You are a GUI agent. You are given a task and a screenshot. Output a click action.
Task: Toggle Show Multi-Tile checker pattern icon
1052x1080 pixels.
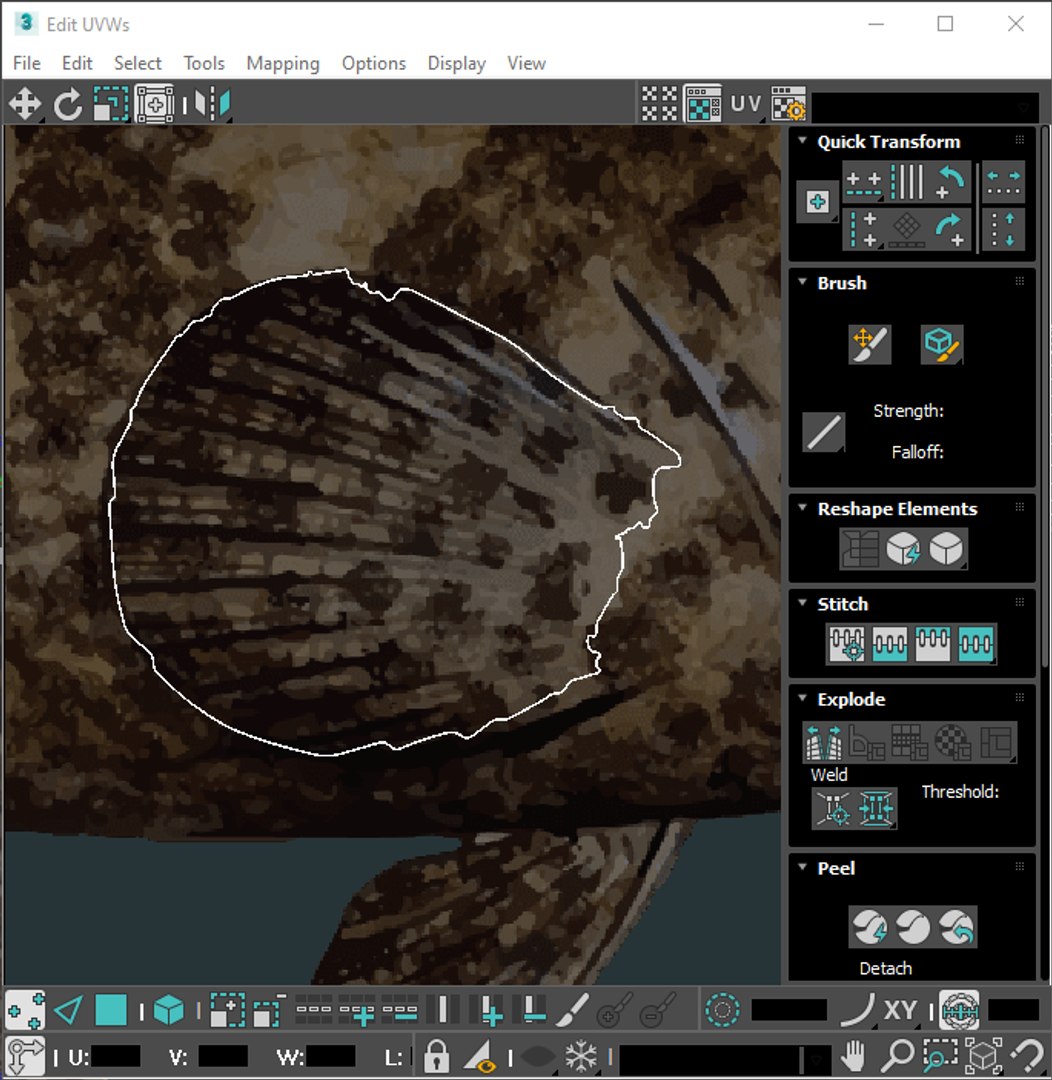[659, 104]
